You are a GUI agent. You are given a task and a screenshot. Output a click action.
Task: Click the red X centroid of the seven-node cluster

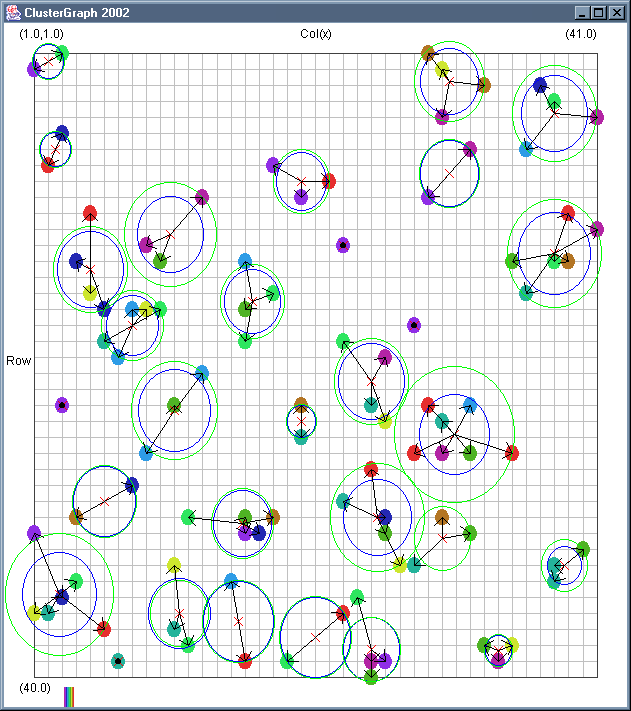click(x=454, y=434)
